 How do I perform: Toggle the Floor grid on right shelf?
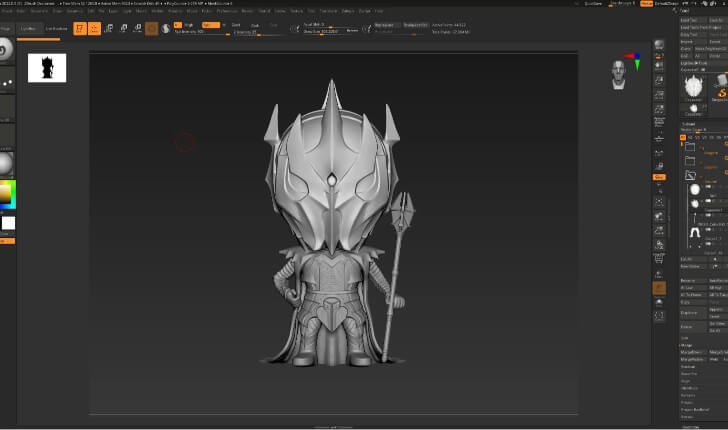(x=659, y=138)
